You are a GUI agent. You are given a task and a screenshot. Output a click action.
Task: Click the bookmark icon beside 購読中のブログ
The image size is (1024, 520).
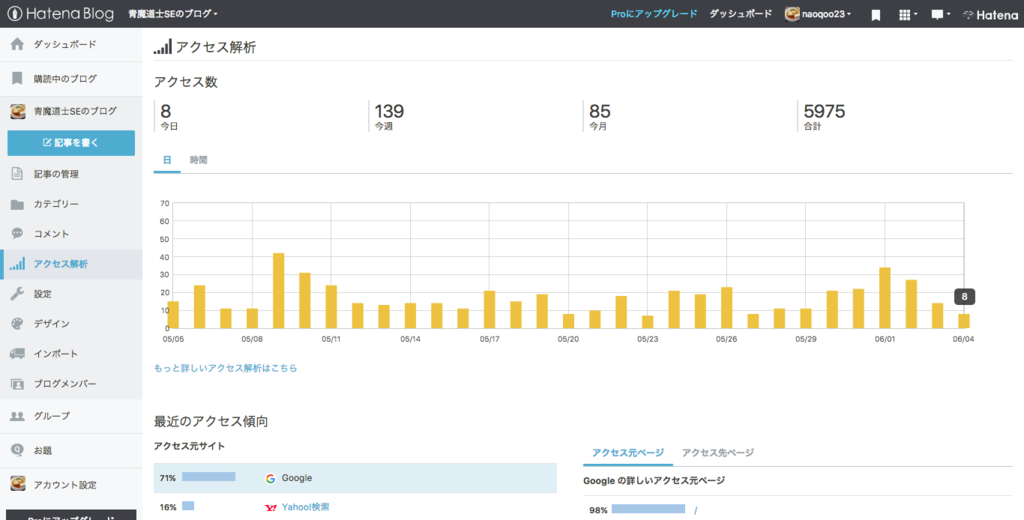point(18,78)
